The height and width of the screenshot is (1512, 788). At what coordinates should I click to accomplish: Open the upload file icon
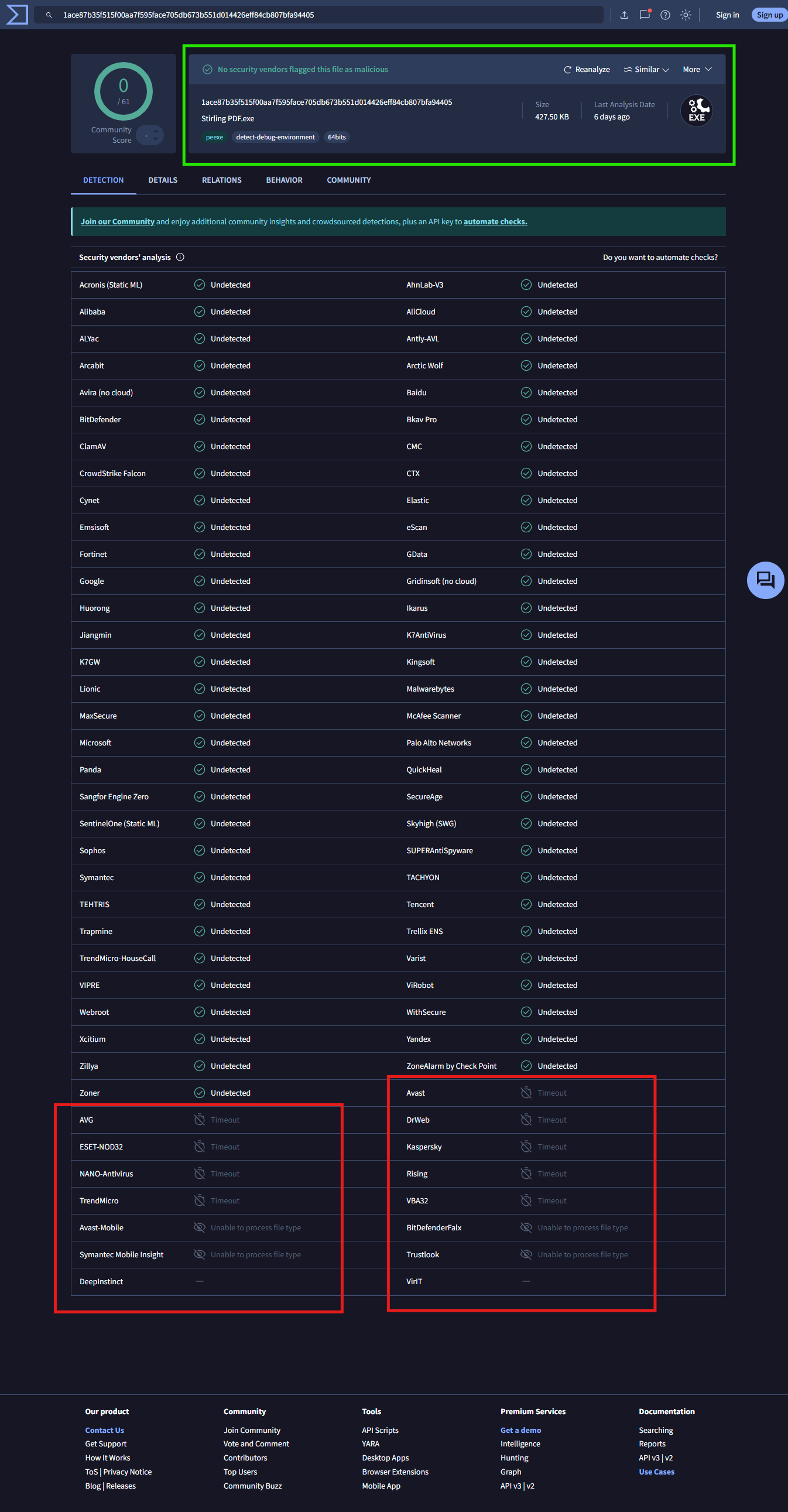point(624,15)
